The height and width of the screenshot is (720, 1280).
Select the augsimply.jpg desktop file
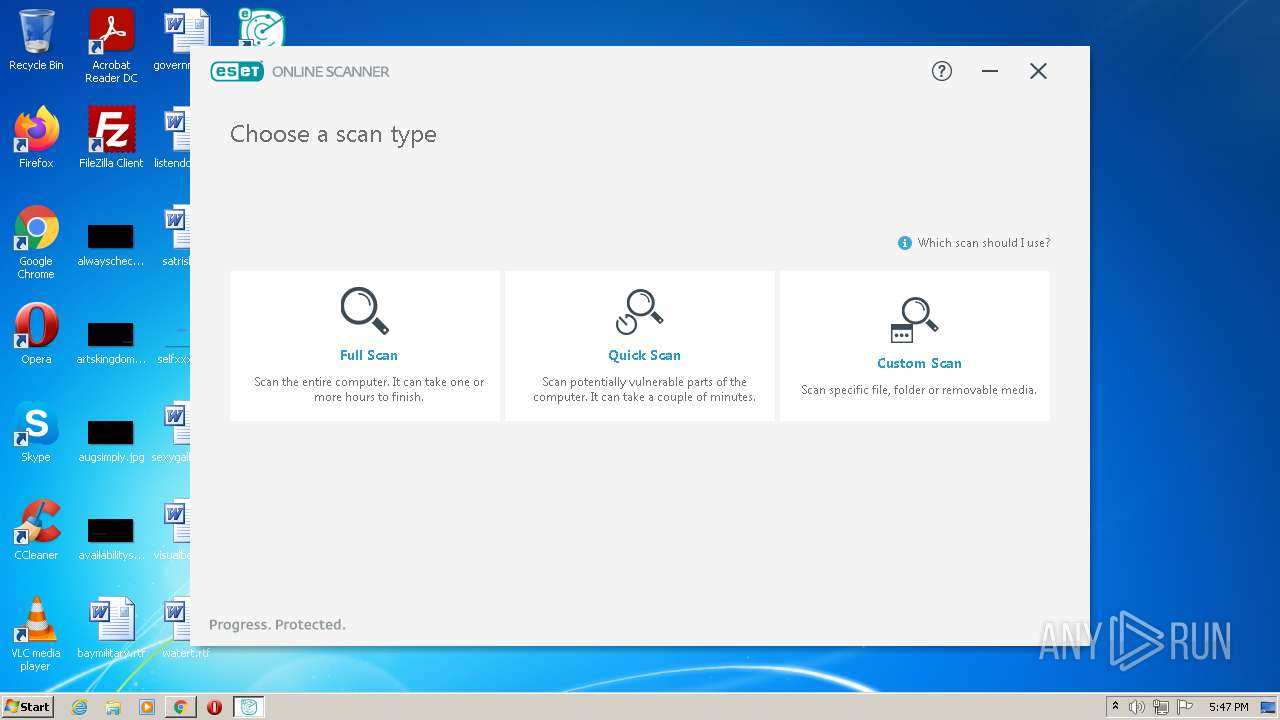pyautogui.click(x=111, y=439)
